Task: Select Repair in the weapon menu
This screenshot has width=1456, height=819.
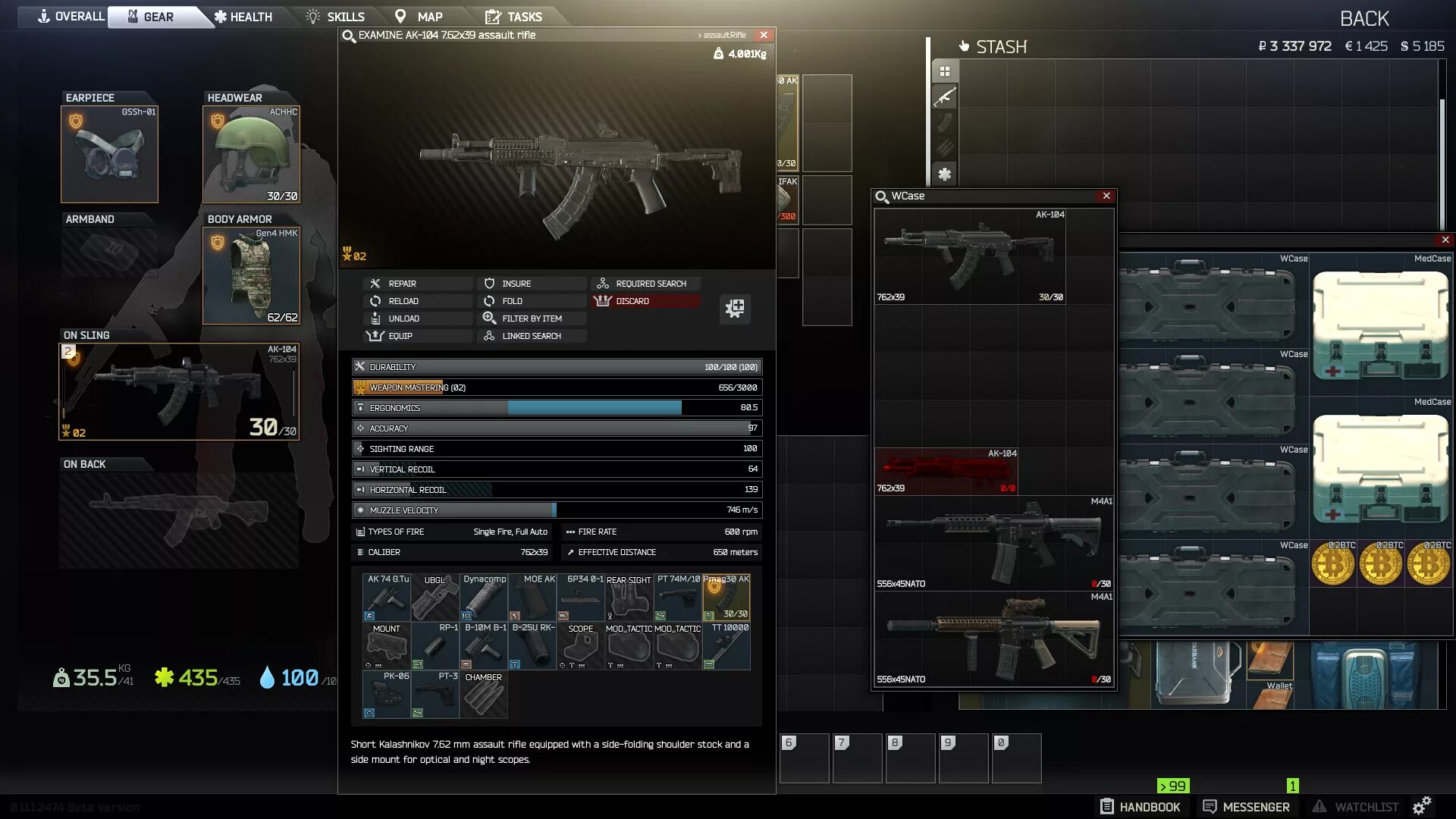Action: coord(419,283)
